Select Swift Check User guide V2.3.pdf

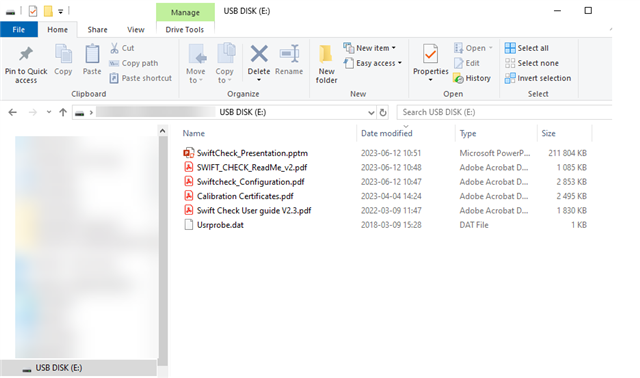(x=254, y=210)
